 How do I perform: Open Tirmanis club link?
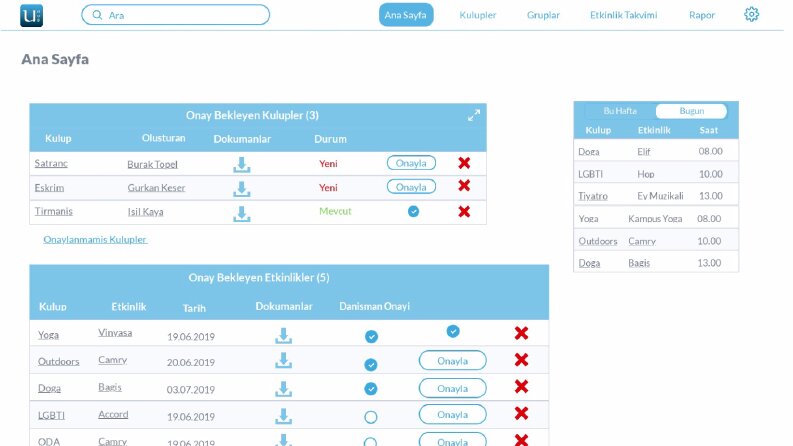tap(54, 211)
